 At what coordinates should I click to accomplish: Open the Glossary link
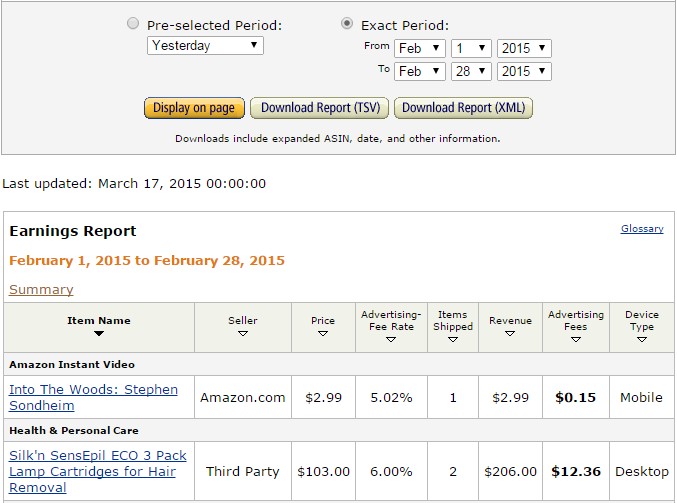point(642,228)
